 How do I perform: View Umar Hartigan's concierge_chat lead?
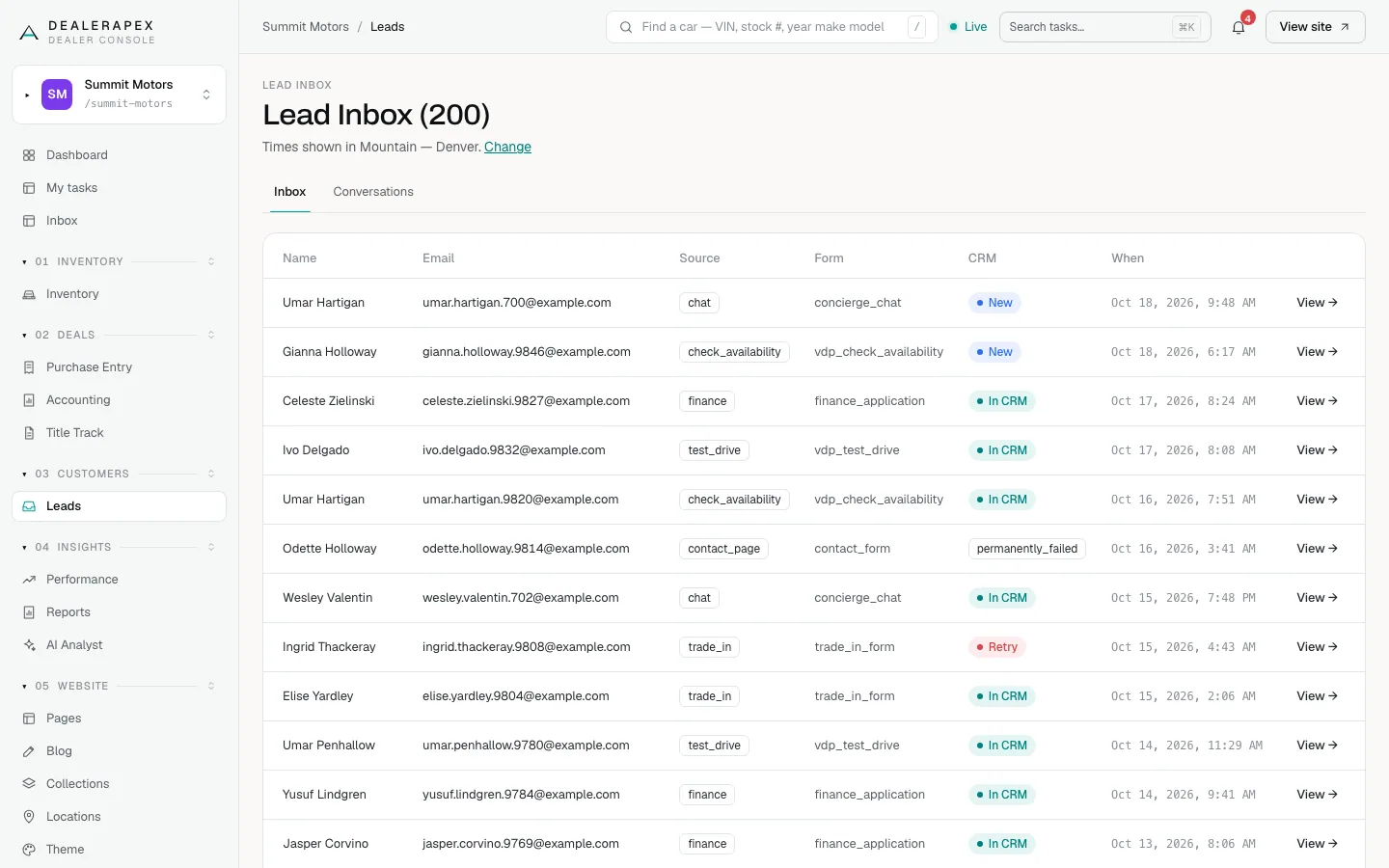click(x=1317, y=303)
